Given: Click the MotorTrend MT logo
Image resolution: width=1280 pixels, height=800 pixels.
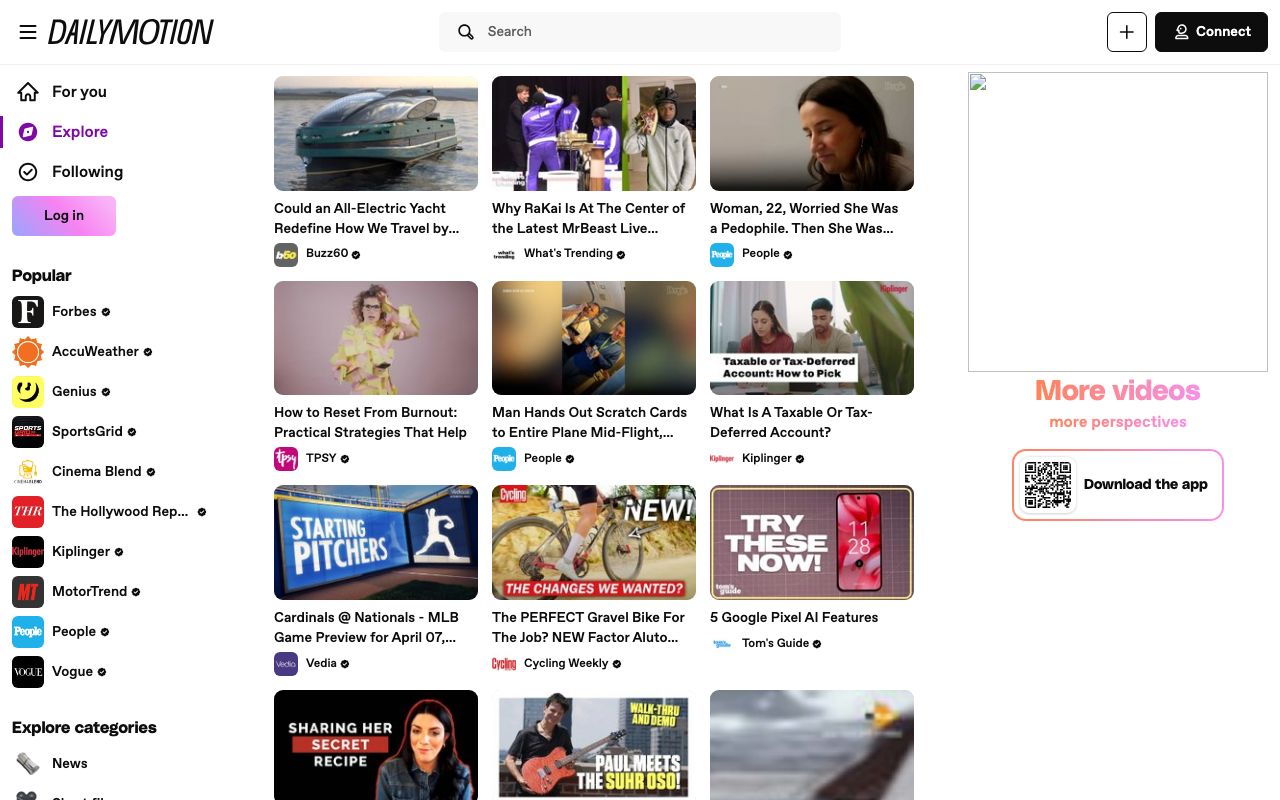Looking at the screenshot, I should (28, 592).
